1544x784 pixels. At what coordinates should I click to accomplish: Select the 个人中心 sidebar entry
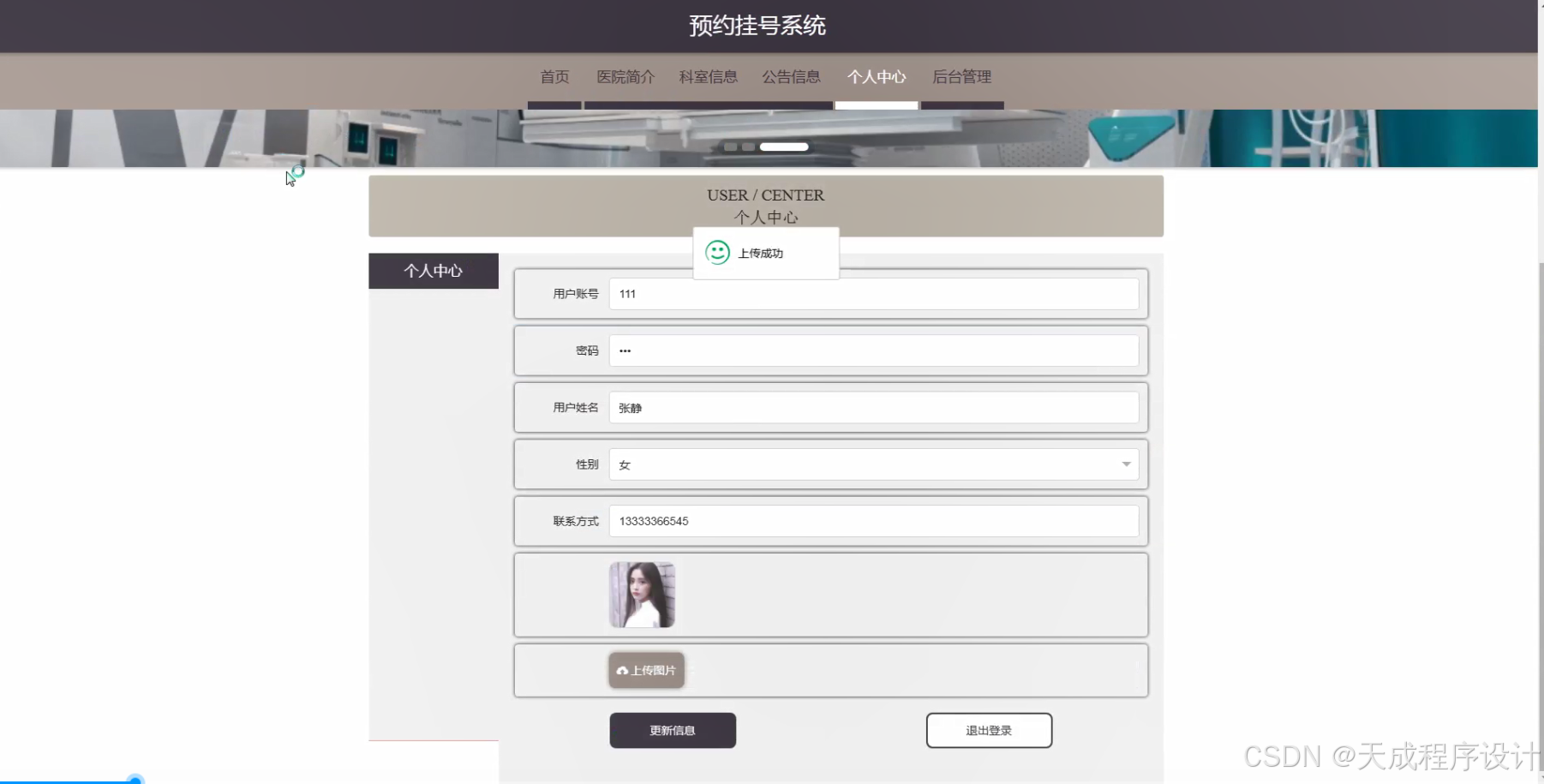pos(433,271)
